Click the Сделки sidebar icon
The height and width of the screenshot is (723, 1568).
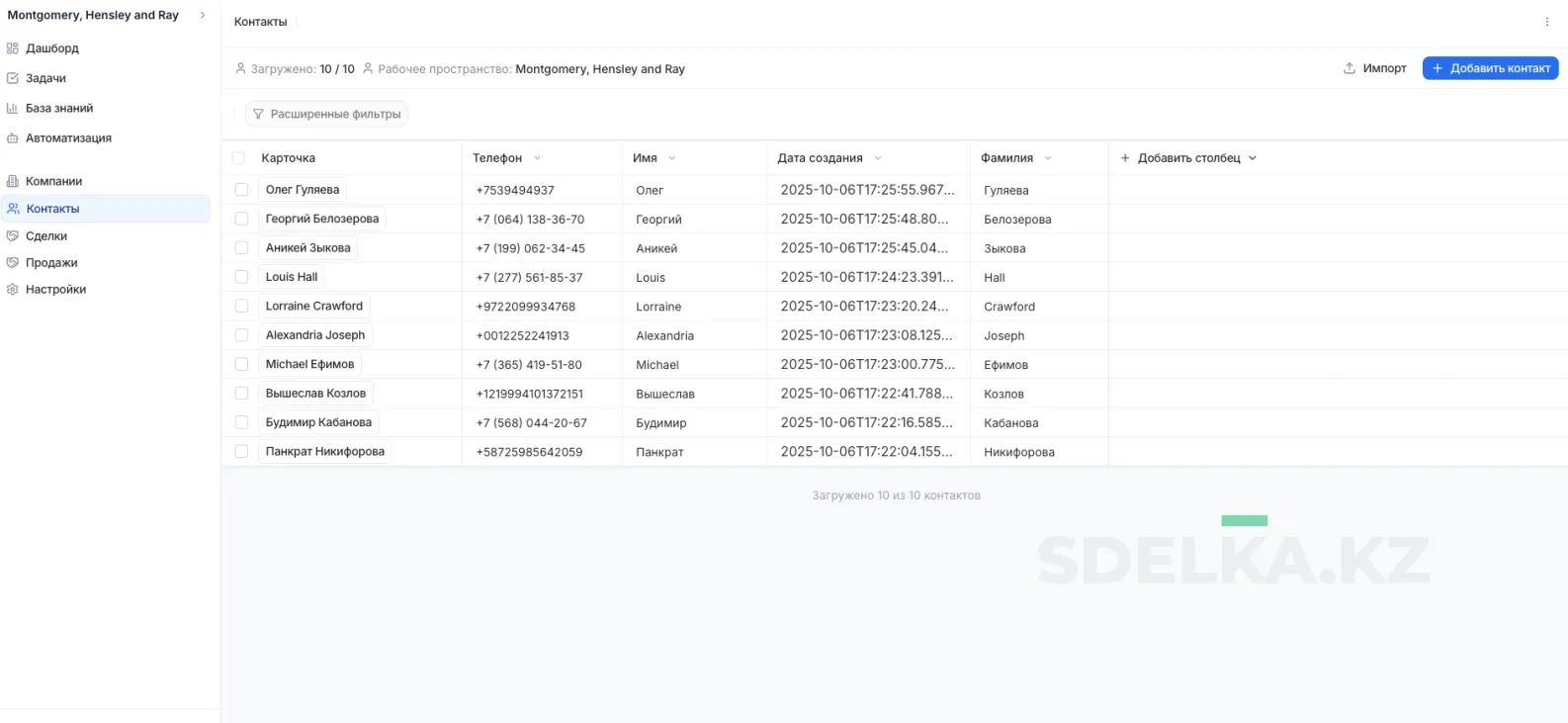pos(13,236)
